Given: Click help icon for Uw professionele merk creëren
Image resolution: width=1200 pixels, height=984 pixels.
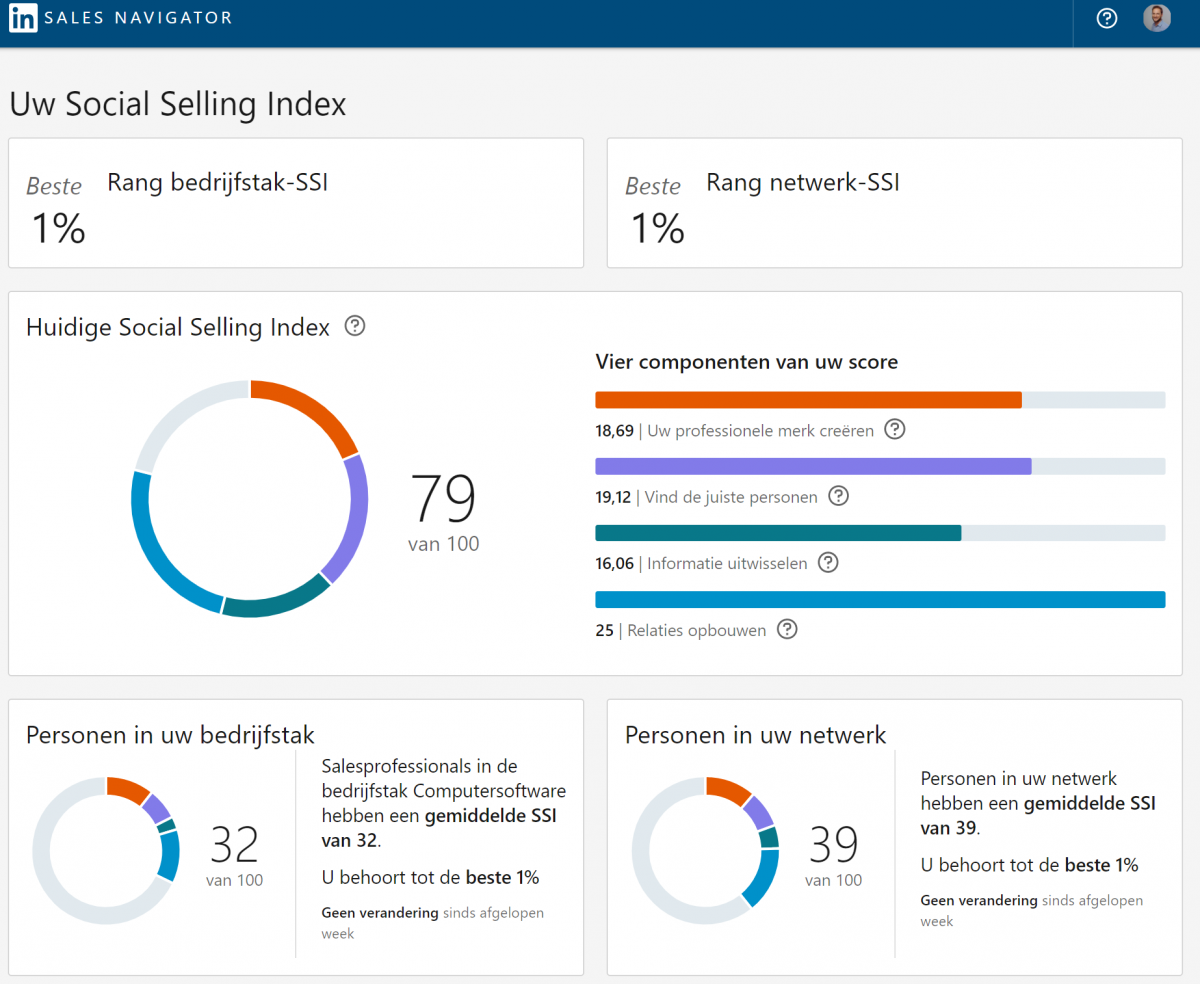Looking at the screenshot, I should (x=895, y=430).
